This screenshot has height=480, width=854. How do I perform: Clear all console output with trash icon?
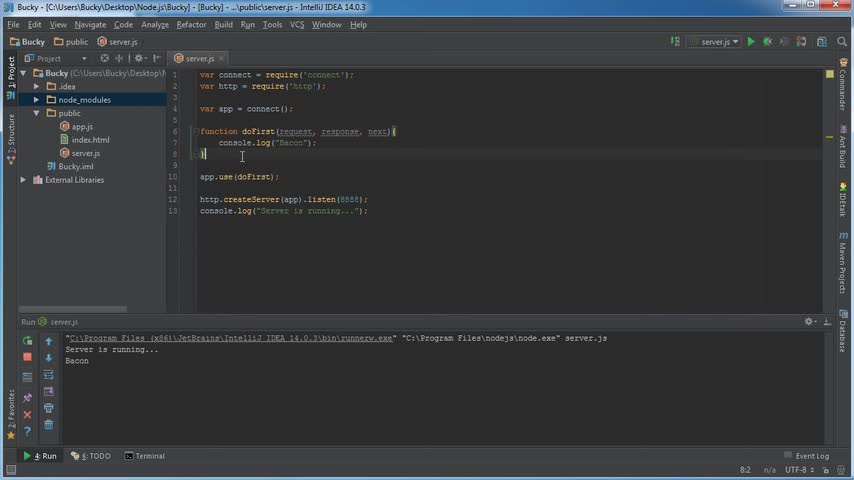coord(48,425)
